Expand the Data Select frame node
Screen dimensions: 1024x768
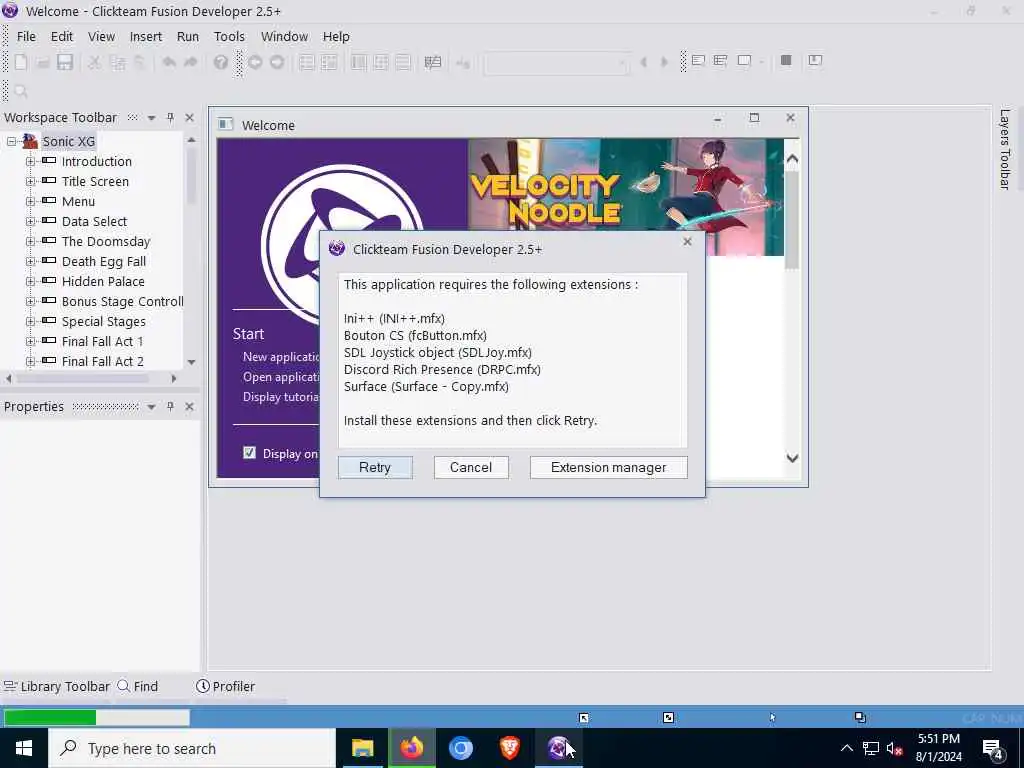(30, 221)
